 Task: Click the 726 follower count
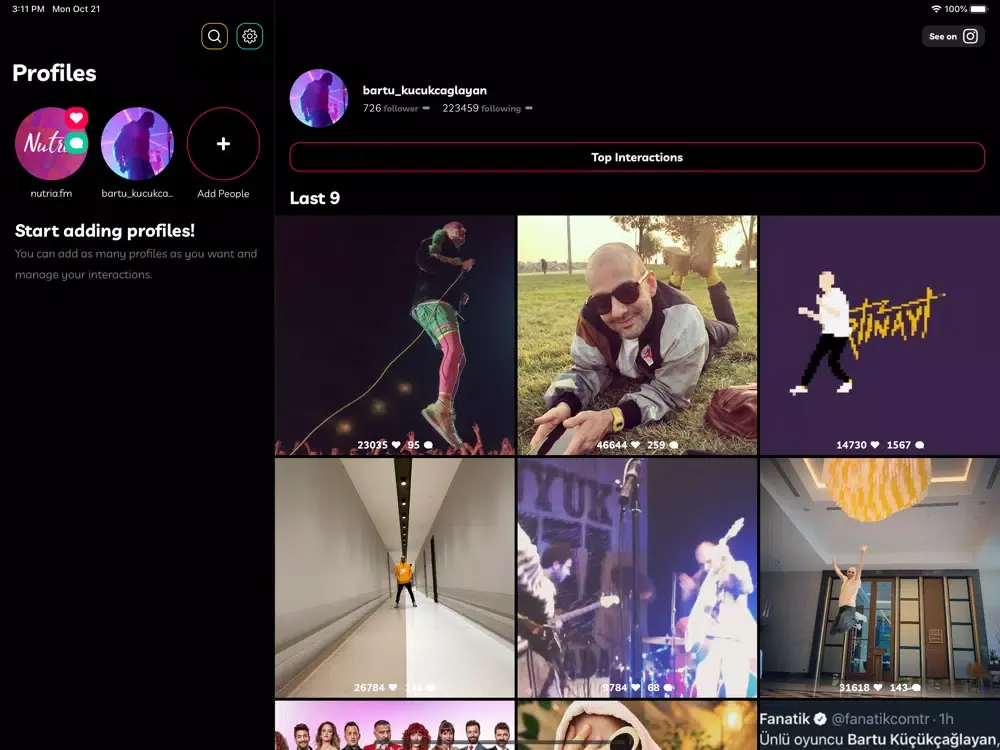click(390, 108)
